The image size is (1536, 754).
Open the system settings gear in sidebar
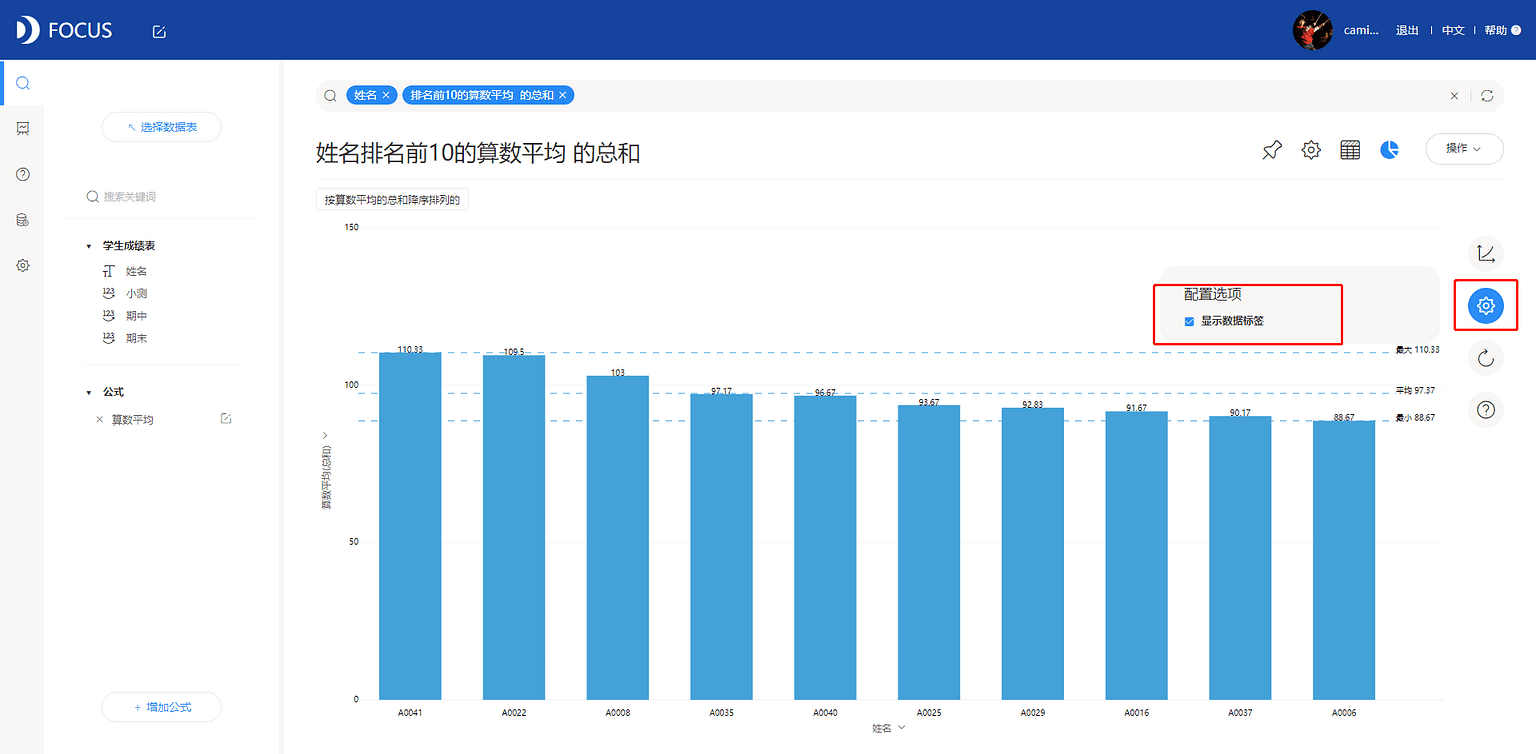pyautogui.click(x=22, y=265)
